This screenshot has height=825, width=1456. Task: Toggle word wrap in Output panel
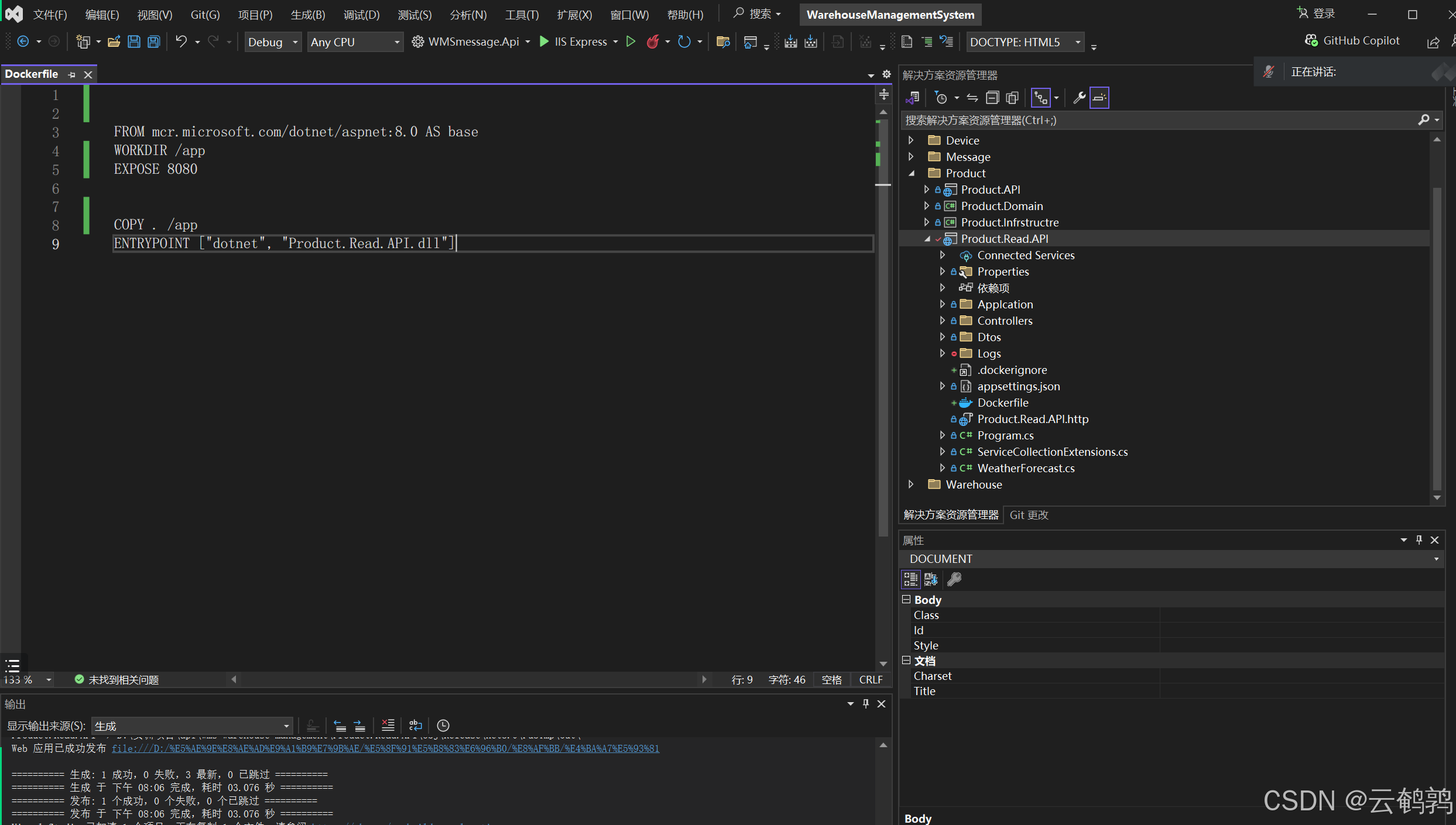pyautogui.click(x=415, y=726)
